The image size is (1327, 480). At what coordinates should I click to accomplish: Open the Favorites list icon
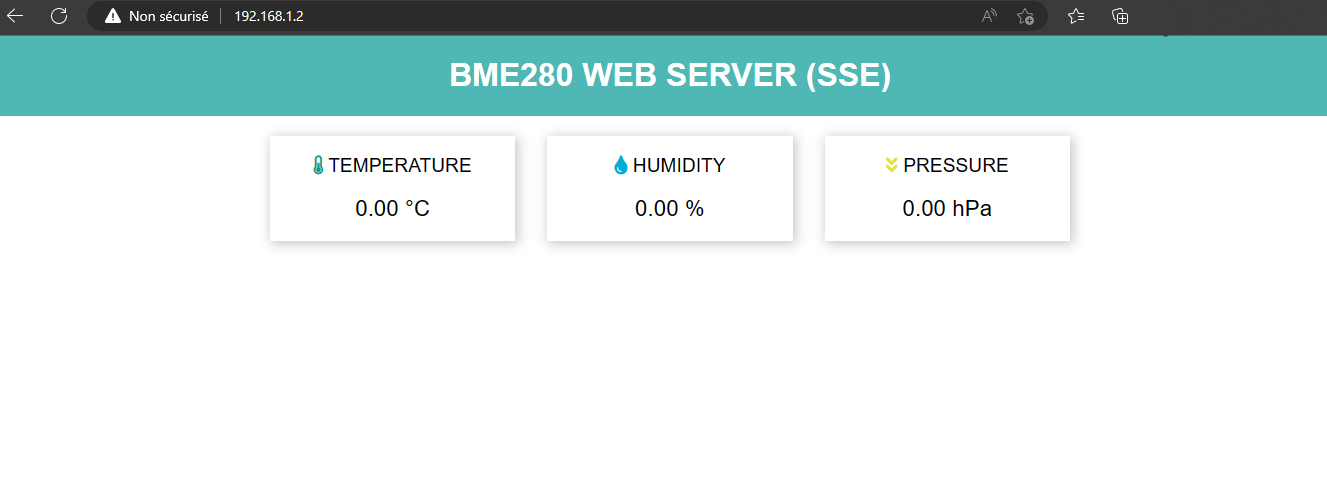1076,16
